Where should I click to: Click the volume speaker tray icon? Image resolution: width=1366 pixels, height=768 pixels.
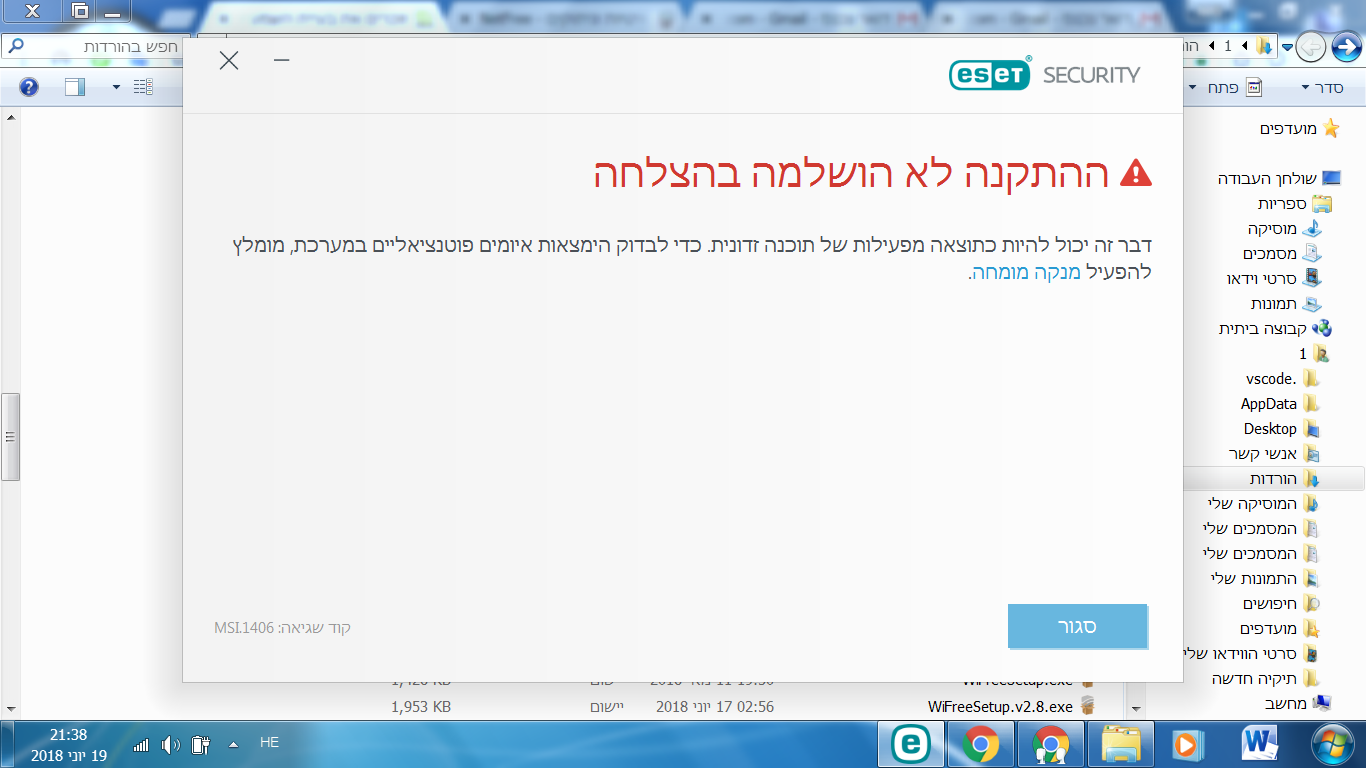pyautogui.click(x=170, y=744)
